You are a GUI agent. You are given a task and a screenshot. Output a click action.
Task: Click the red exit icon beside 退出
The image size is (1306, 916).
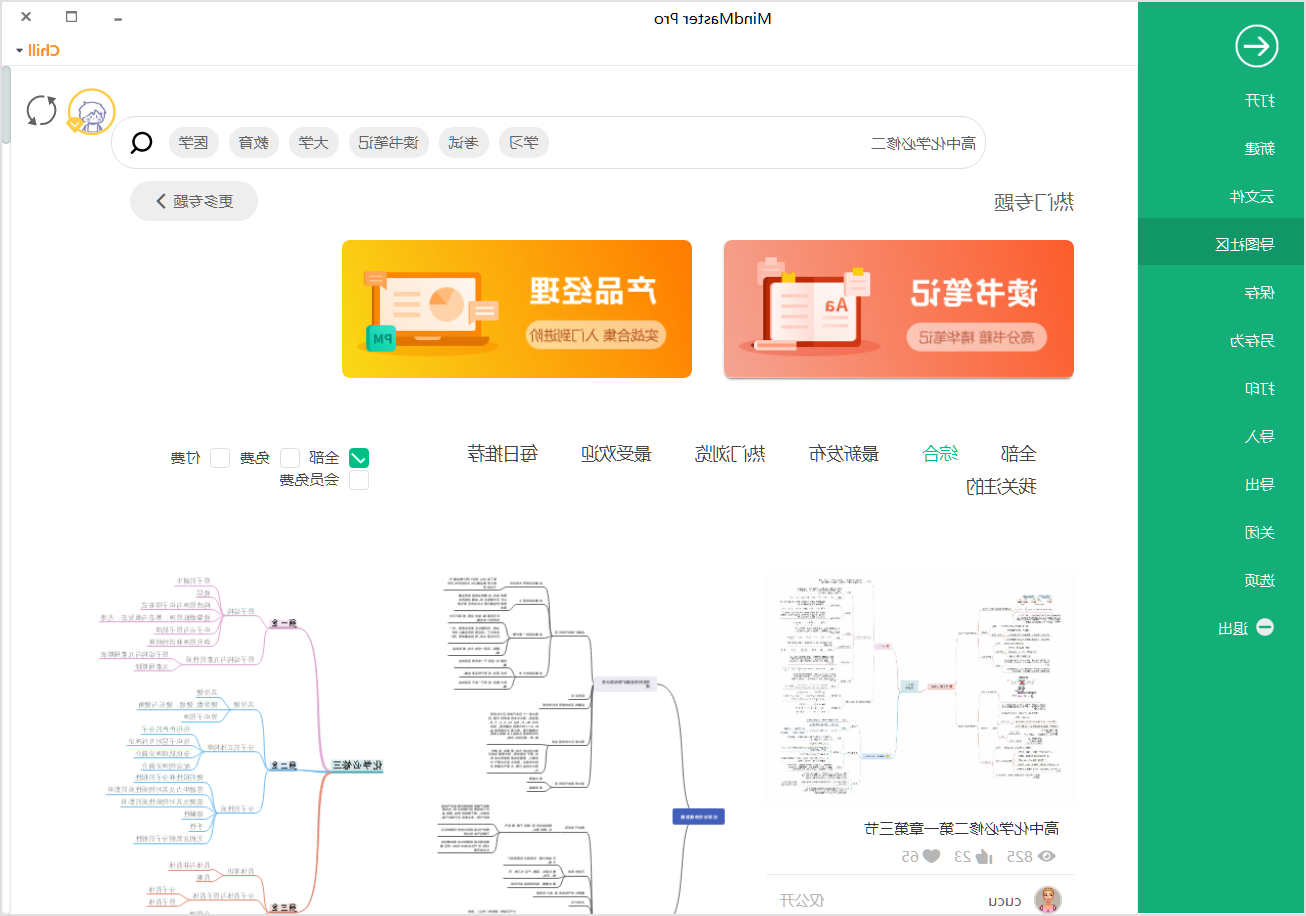click(1265, 628)
